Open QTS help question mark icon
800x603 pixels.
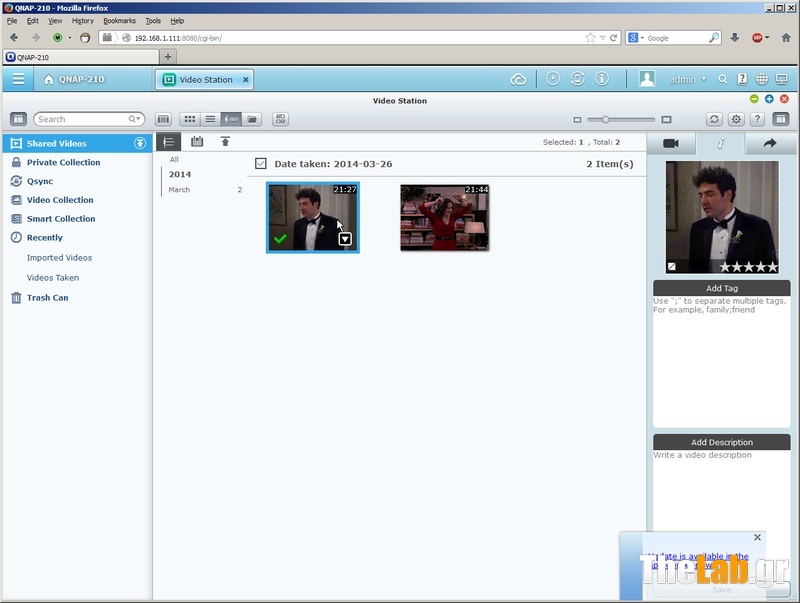[742, 79]
